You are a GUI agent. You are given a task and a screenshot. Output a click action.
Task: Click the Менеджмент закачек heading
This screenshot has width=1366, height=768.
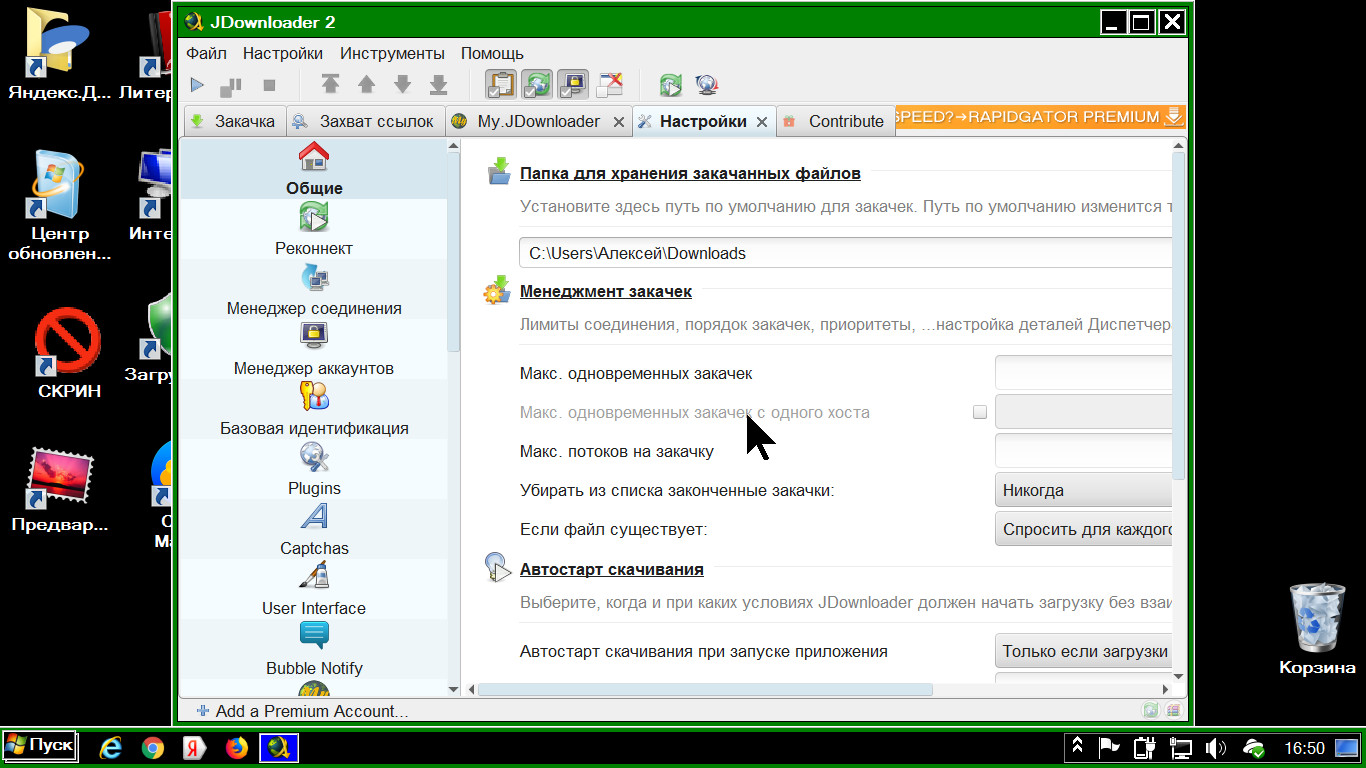click(x=606, y=291)
